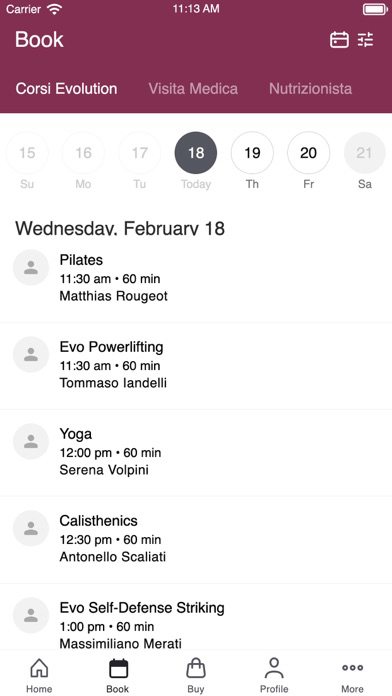Open the Calisthenics class with Antonello Scaliati

click(196, 539)
